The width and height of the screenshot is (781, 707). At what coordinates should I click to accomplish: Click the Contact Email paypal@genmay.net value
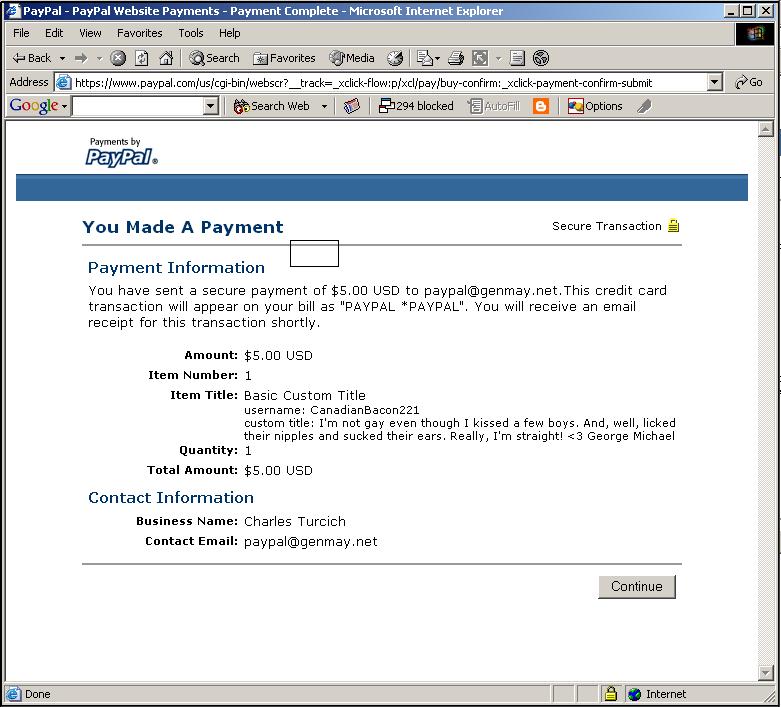coord(310,542)
